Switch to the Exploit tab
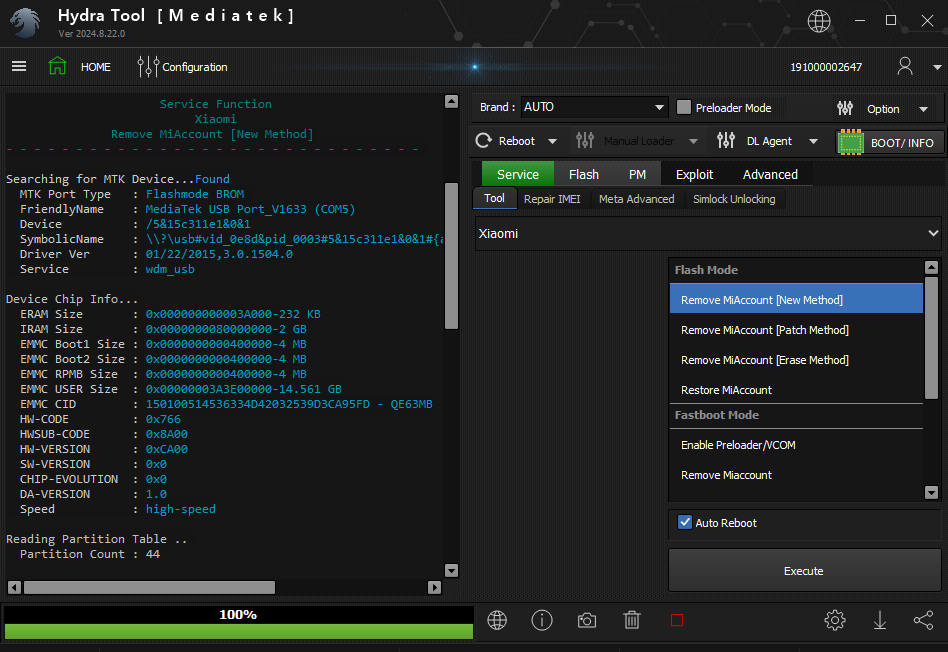 (694, 174)
